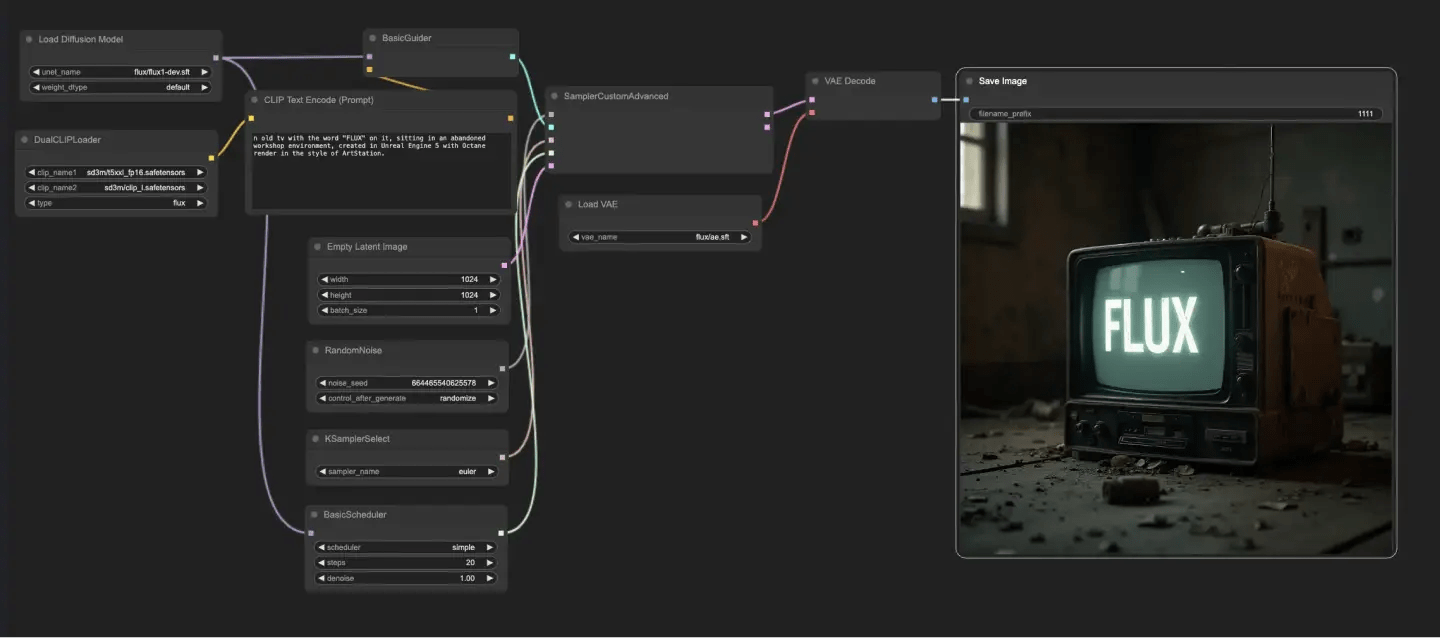Click the noise_seed value 664465540625578
1440x638 pixels.
click(x=444, y=382)
